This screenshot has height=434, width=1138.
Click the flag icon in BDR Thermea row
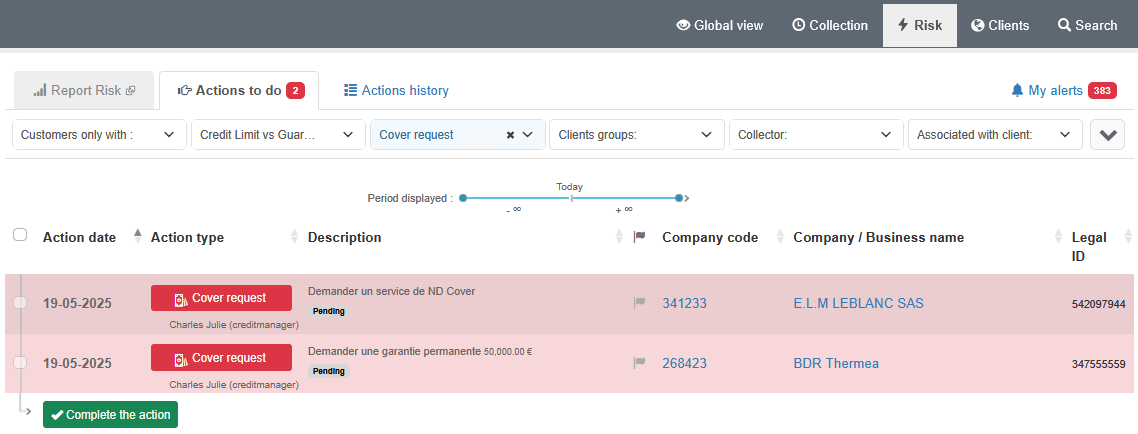click(639, 363)
